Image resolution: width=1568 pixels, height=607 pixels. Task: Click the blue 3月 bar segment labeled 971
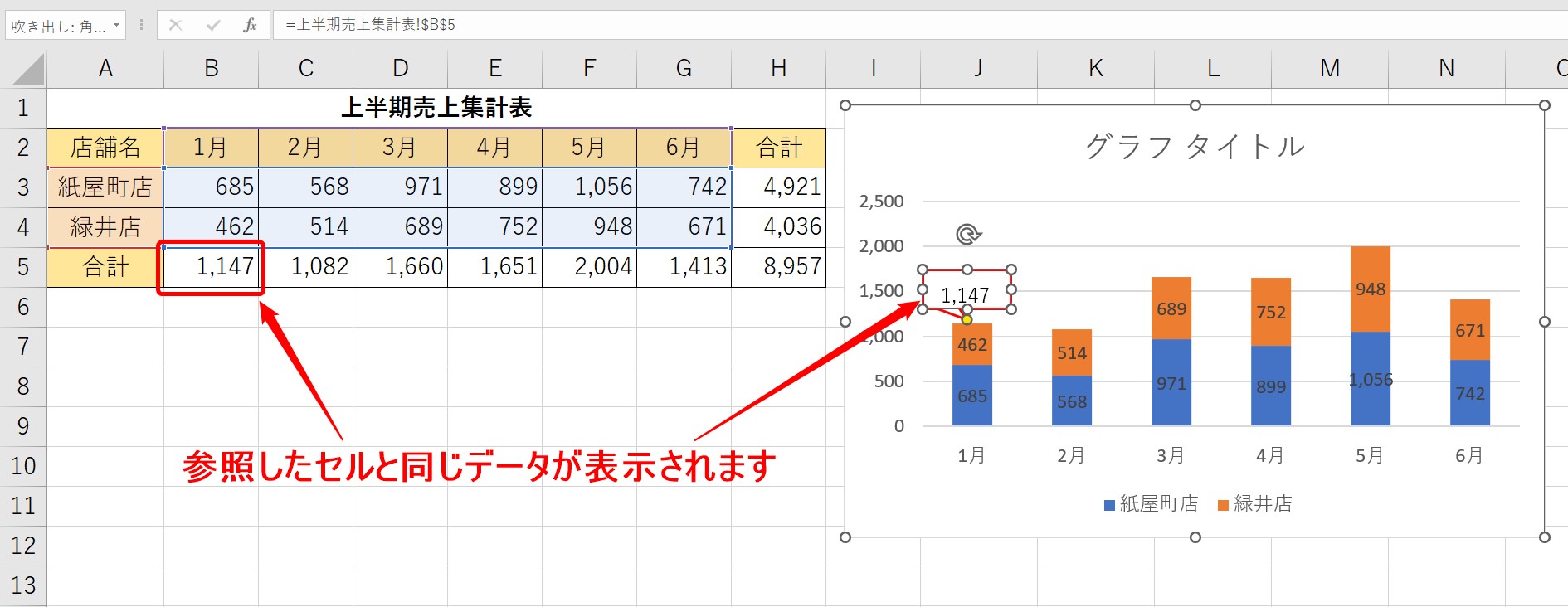(1171, 383)
